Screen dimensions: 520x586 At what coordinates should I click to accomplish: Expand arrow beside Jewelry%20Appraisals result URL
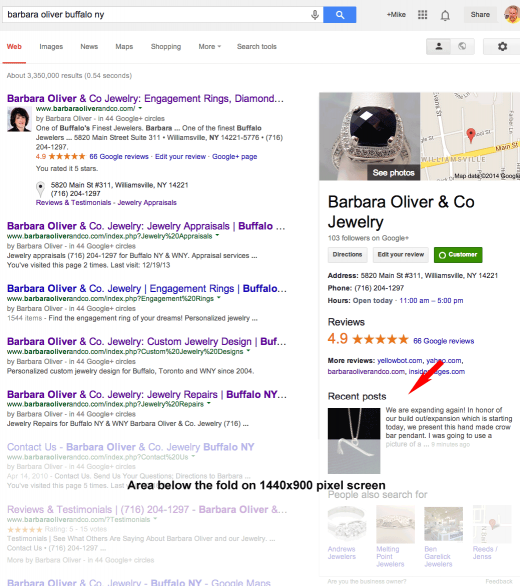tap(217, 236)
